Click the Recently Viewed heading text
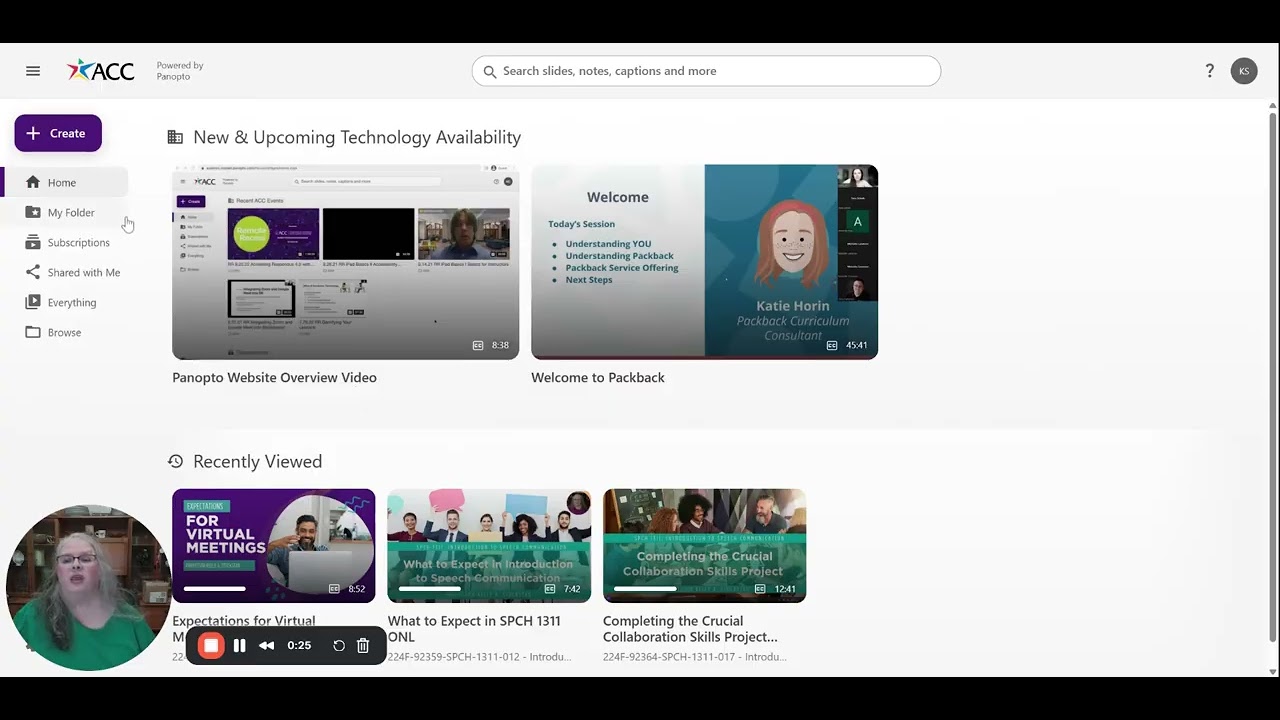The height and width of the screenshot is (720, 1280). 257,461
